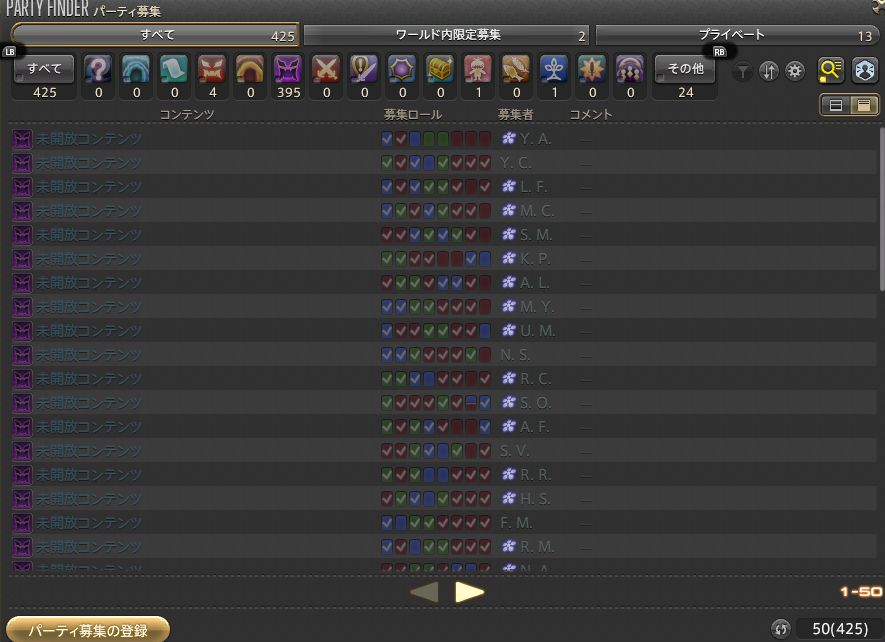
Task: Filter by the crossed swords PvP icon
Action: [x=326, y=69]
